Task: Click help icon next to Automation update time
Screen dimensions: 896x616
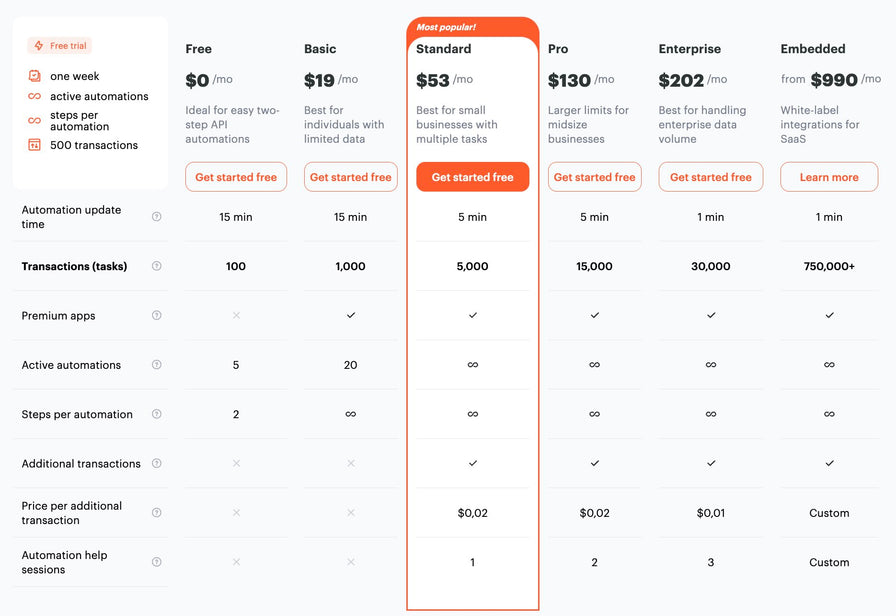Action: 157,217
